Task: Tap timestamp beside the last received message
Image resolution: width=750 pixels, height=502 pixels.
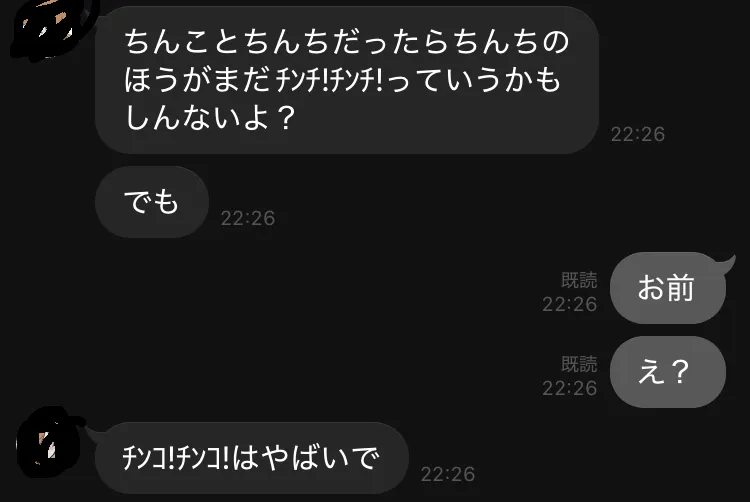Action: coord(448,474)
